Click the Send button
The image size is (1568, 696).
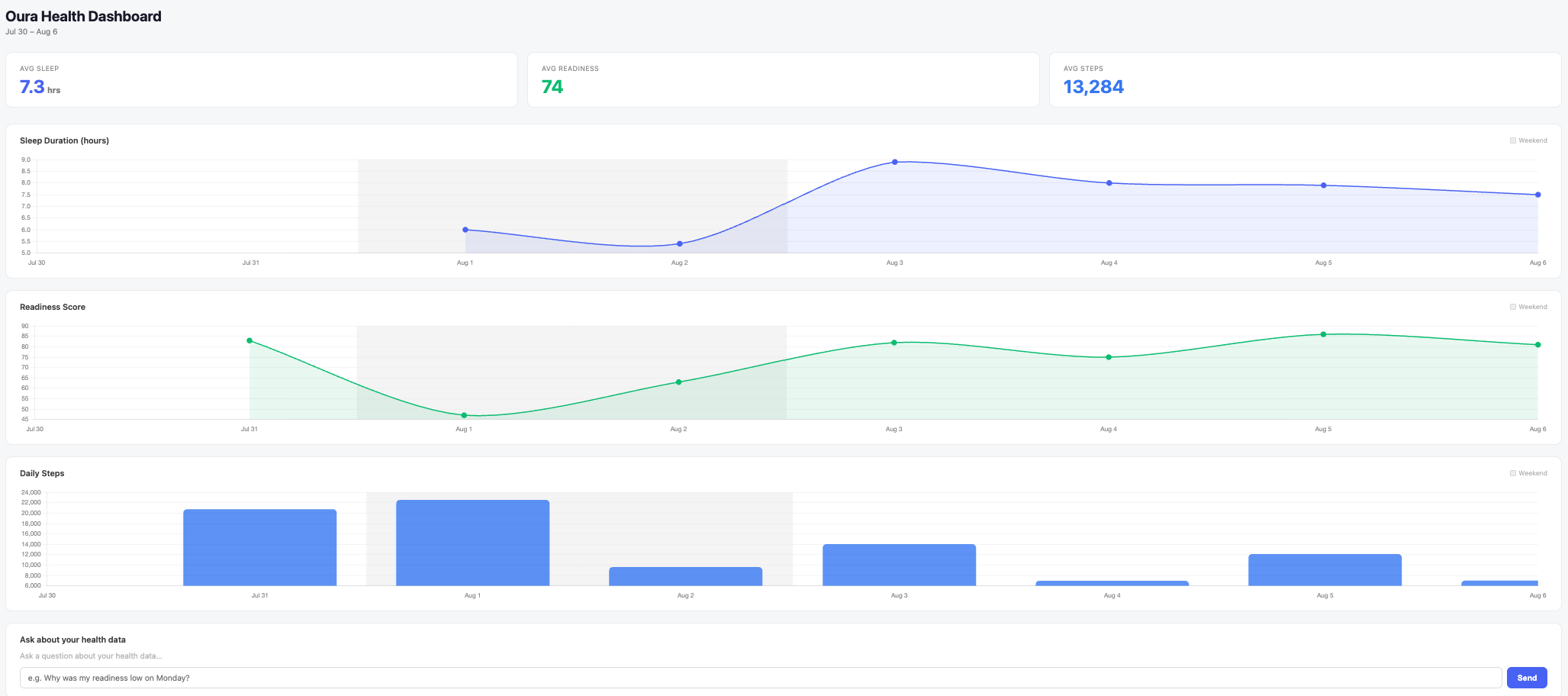tap(1527, 678)
